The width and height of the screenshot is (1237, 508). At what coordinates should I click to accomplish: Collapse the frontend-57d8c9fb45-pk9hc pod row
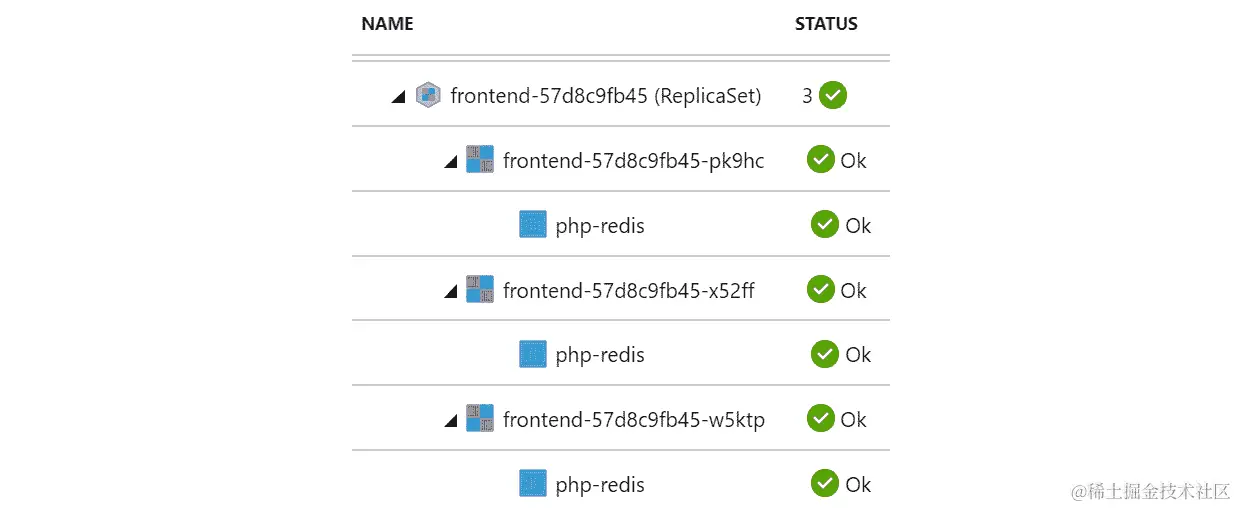point(450,162)
